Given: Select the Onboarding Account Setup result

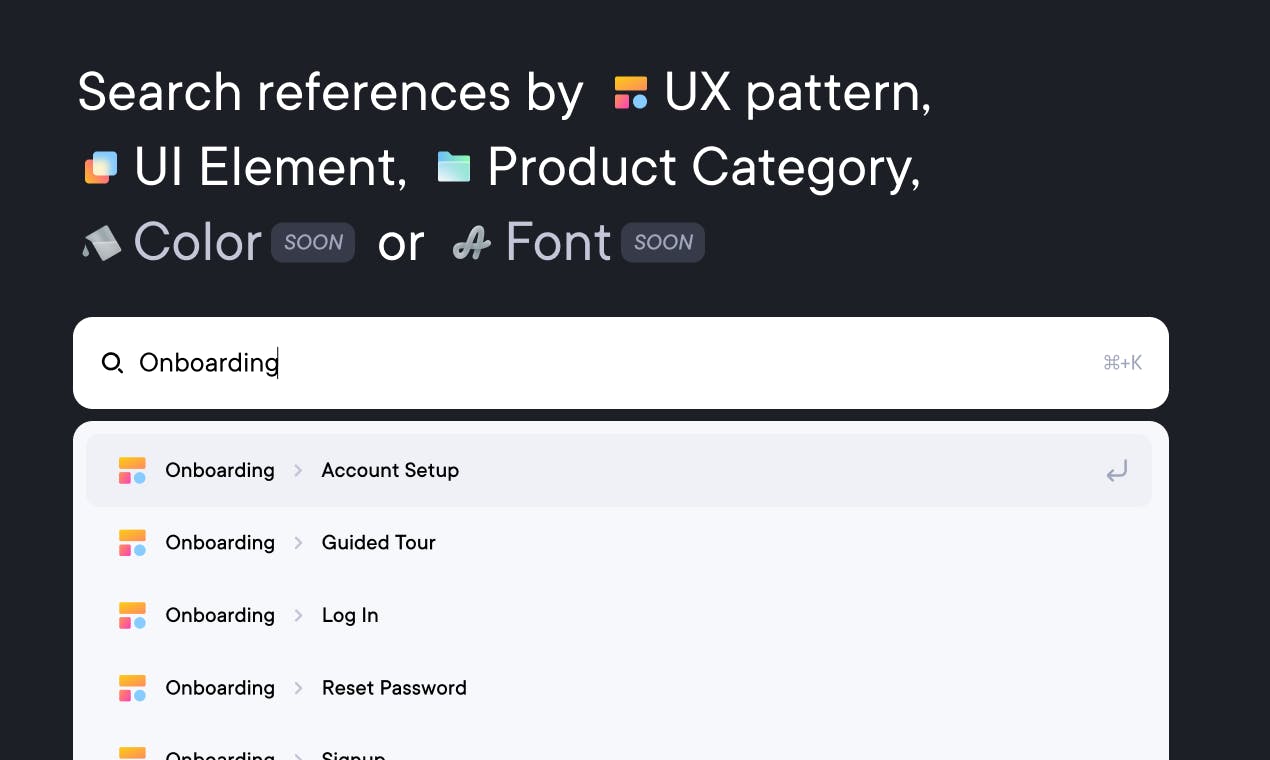Looking at the screenshot, I should 619,470.
